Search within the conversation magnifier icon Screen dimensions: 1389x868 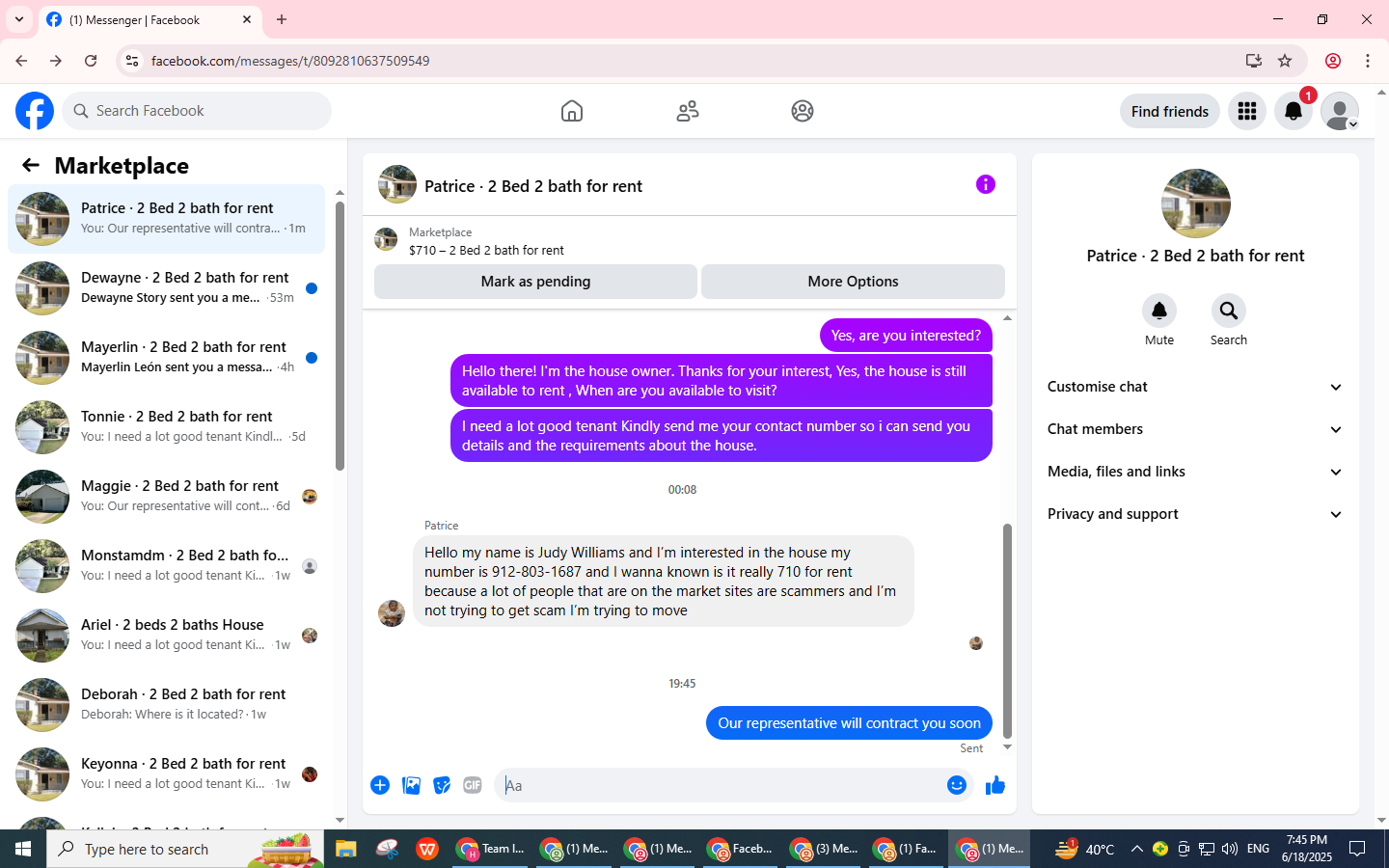(x=1229, y=311)
